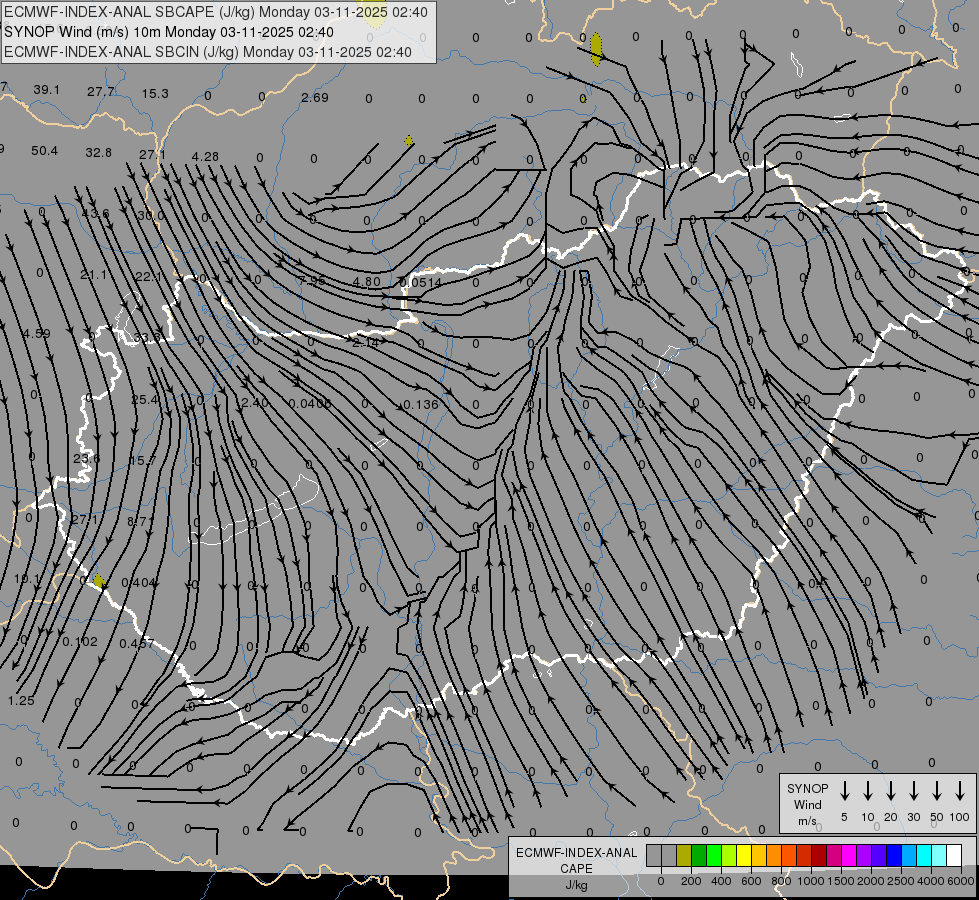The width and height of the screenshot is (979, 900).
Task: Click the 100 label in wind legend
Action: [960, 817]
